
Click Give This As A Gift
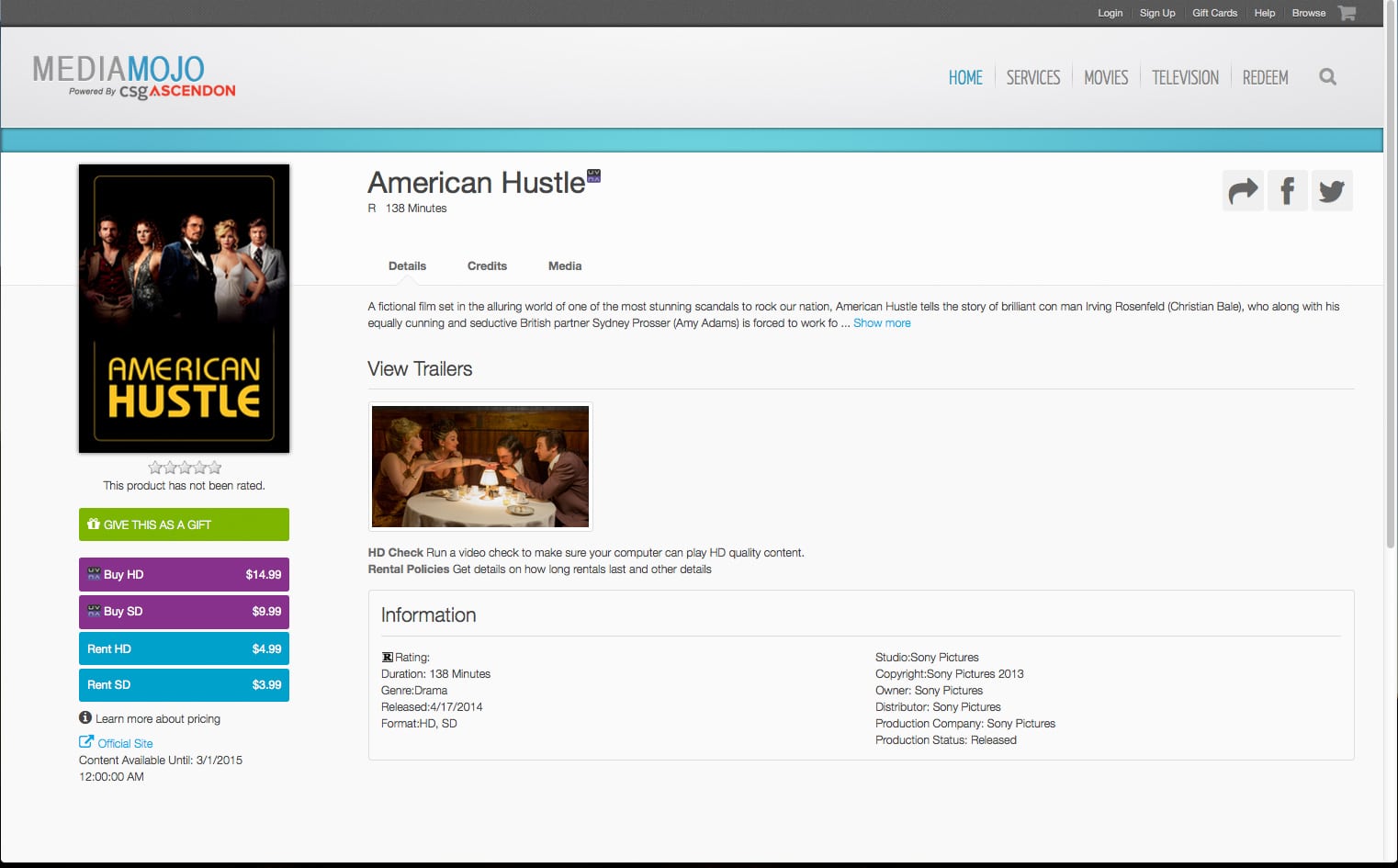[184, 524]
